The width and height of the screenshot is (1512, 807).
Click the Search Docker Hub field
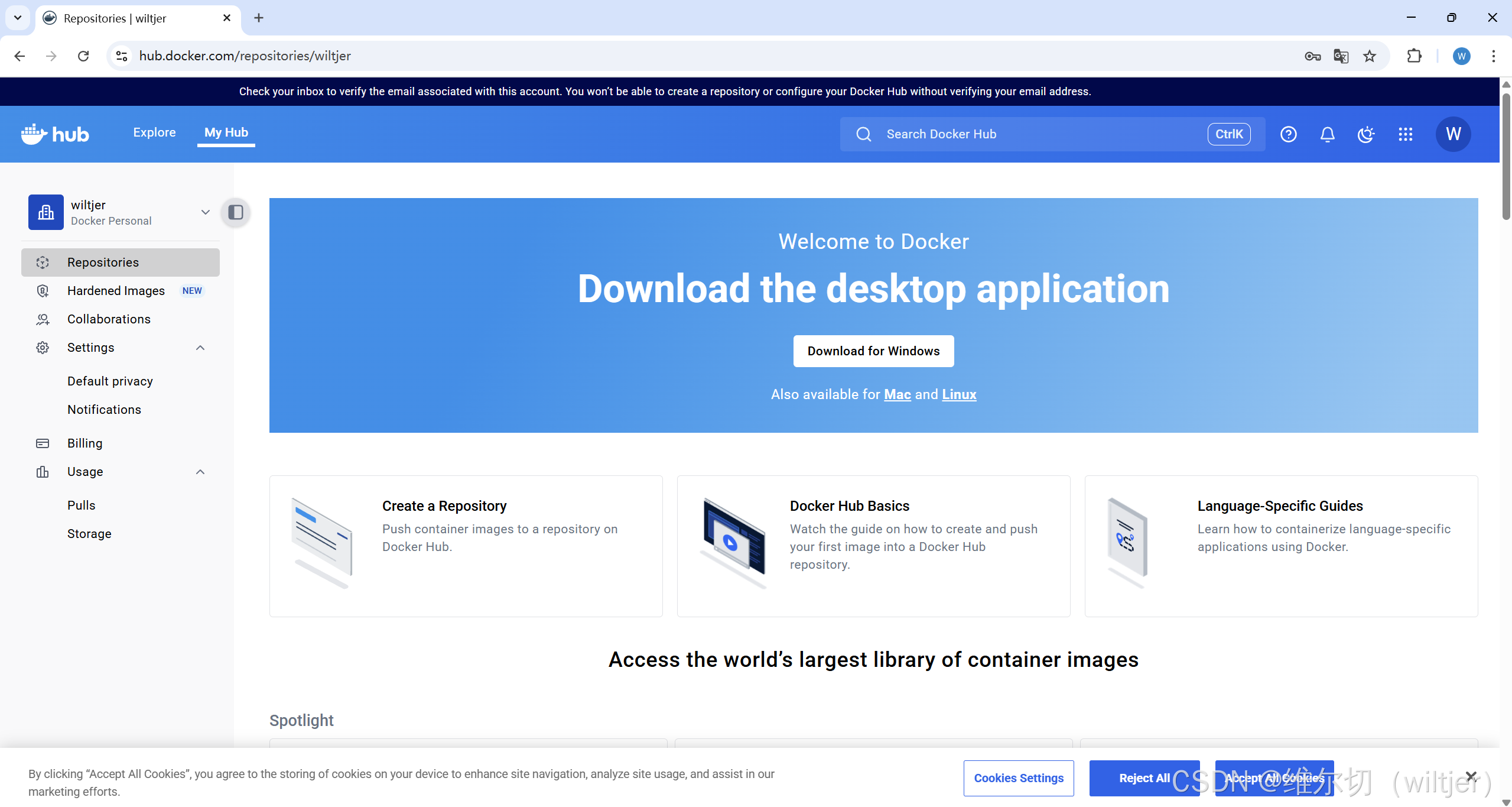tap(1040, 134)
